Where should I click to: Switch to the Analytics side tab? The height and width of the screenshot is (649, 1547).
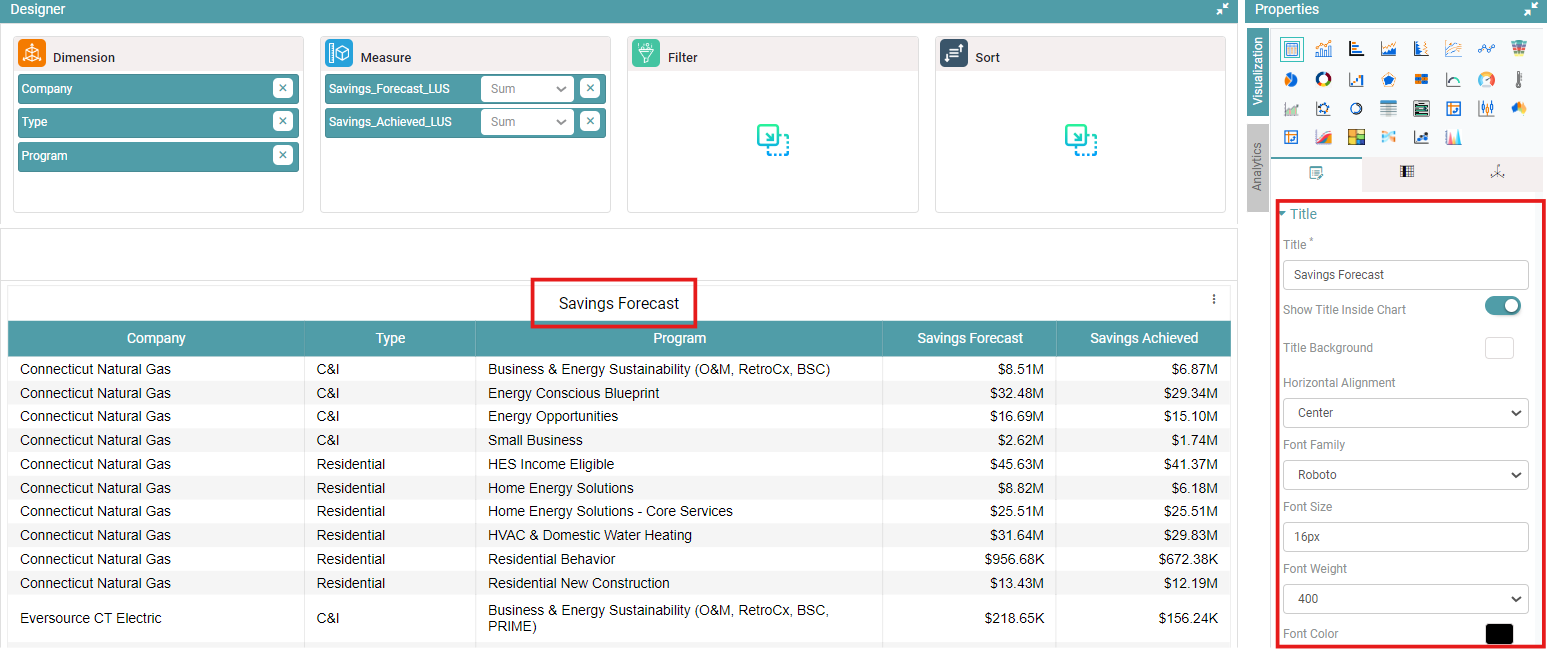[x=1257, y=167]
